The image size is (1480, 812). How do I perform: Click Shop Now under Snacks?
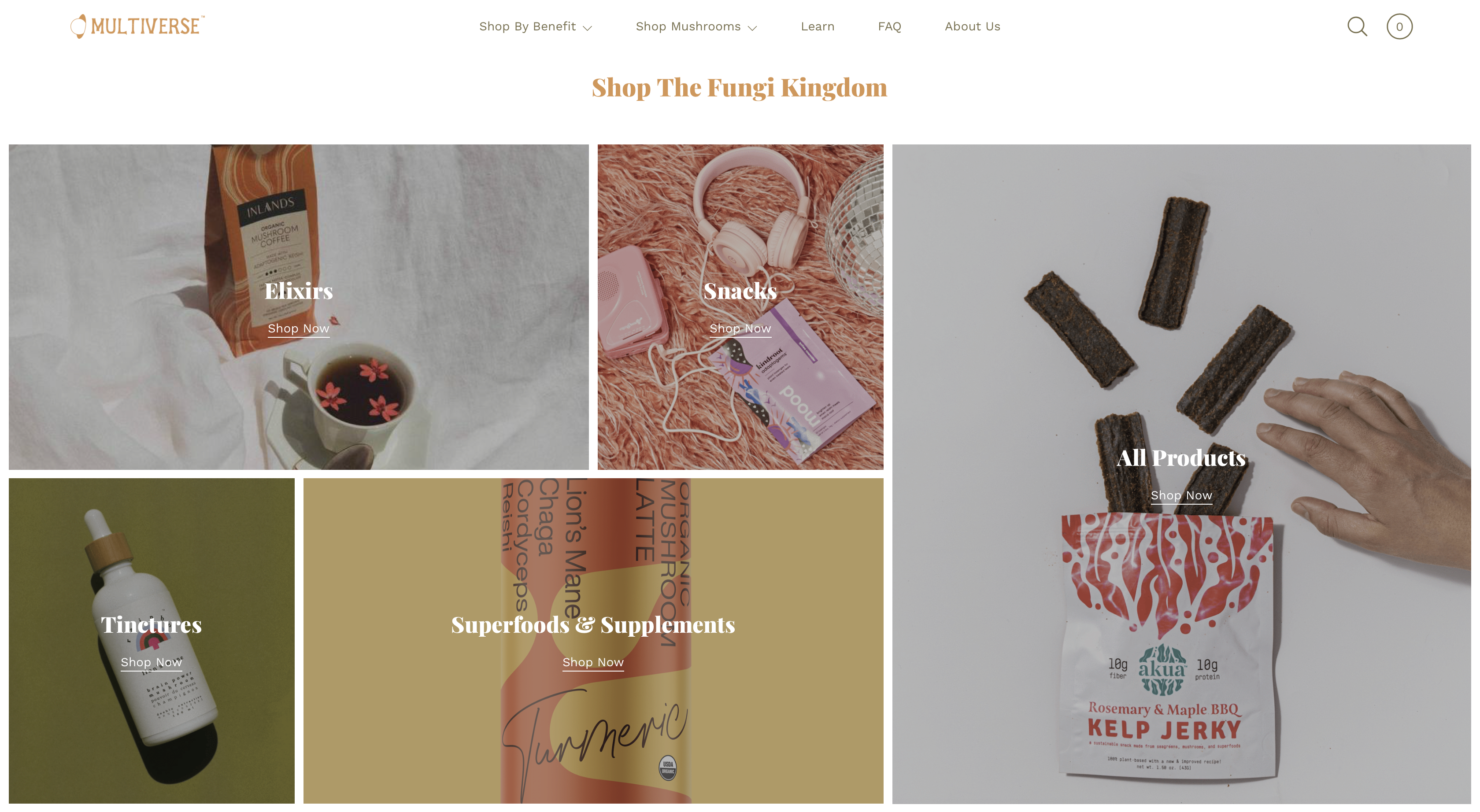click(740, 328)
